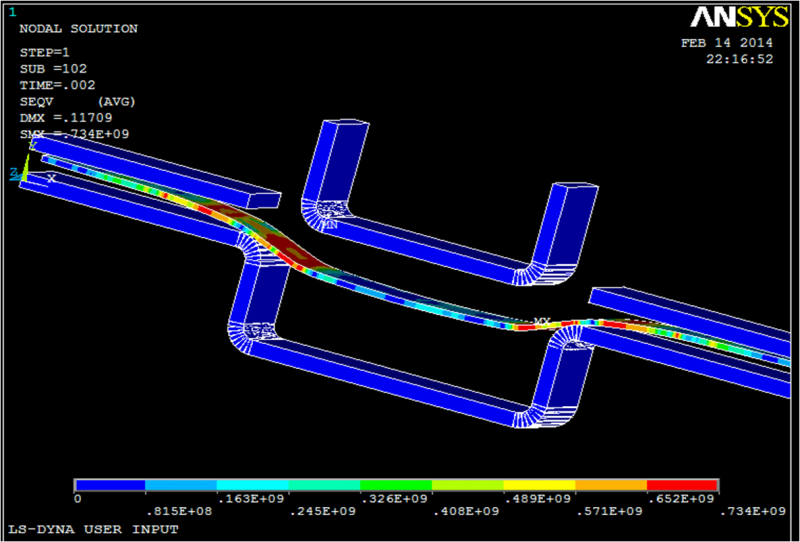Click the red legend band above .652E+09
The height and width of the screenshot is (542, 800).
coord(682,485)
